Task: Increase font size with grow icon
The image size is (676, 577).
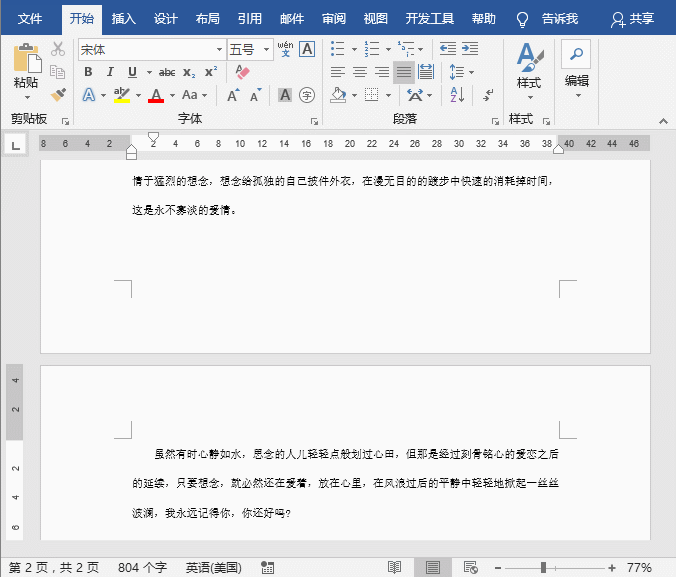Action: 233,95
